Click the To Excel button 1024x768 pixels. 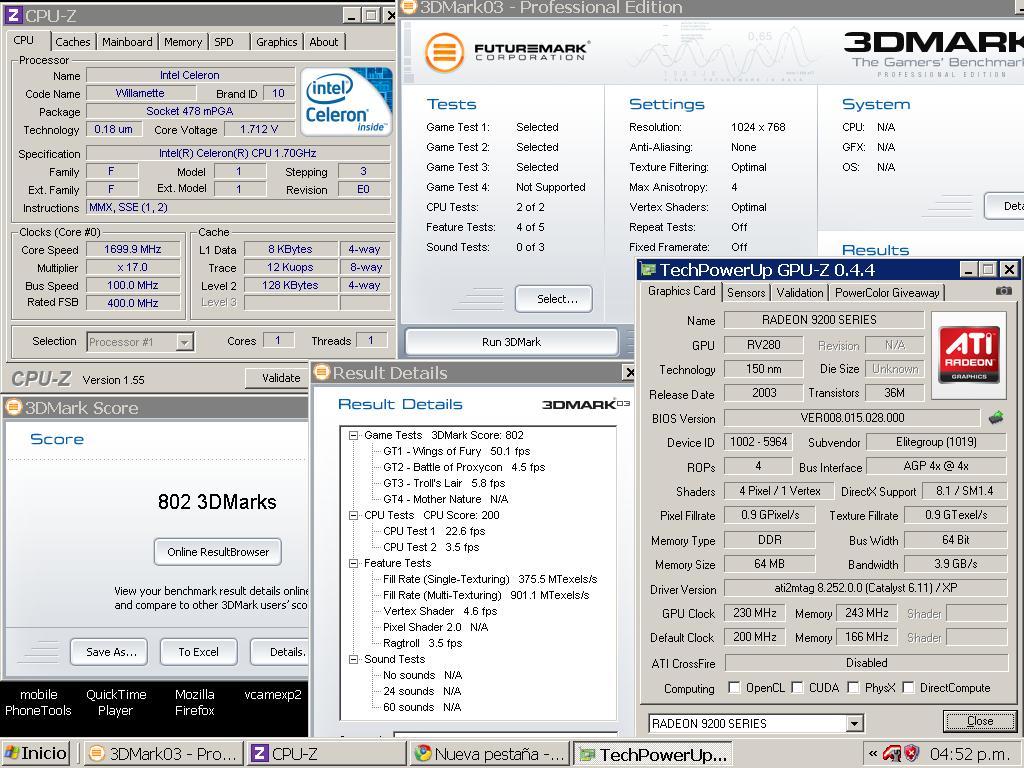tap(199, 652)
